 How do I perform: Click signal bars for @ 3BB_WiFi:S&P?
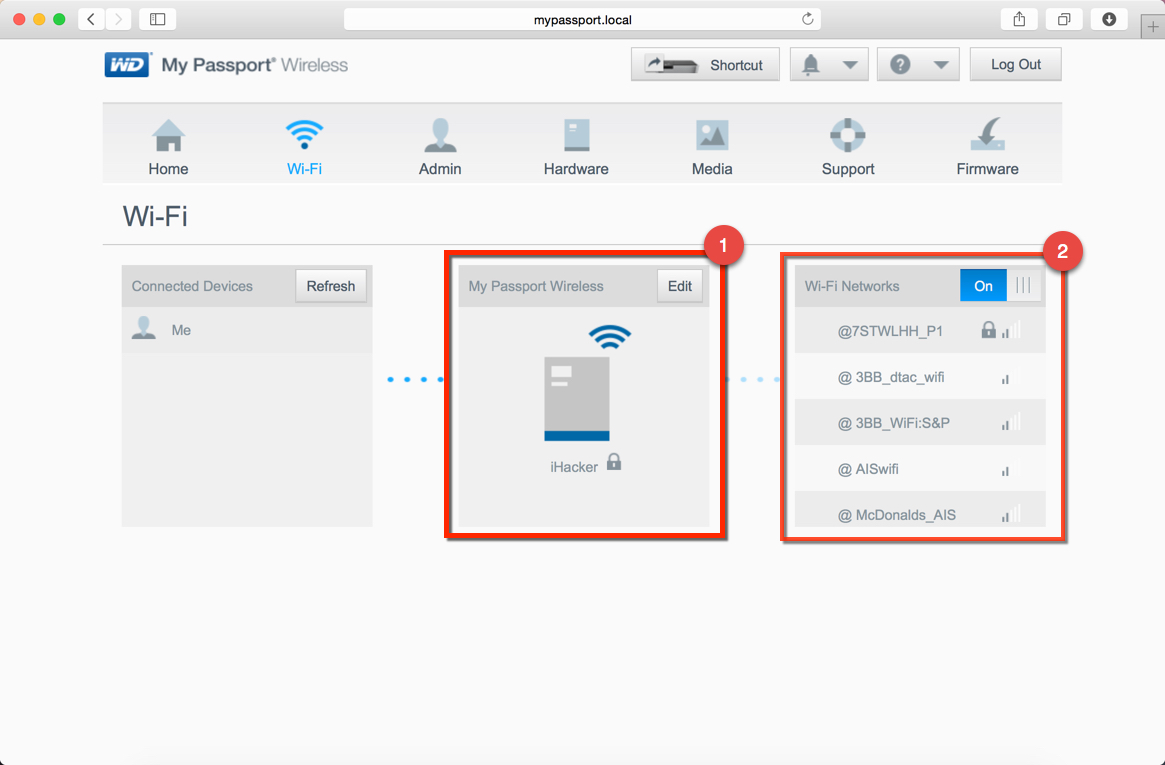coord(1011,422)
